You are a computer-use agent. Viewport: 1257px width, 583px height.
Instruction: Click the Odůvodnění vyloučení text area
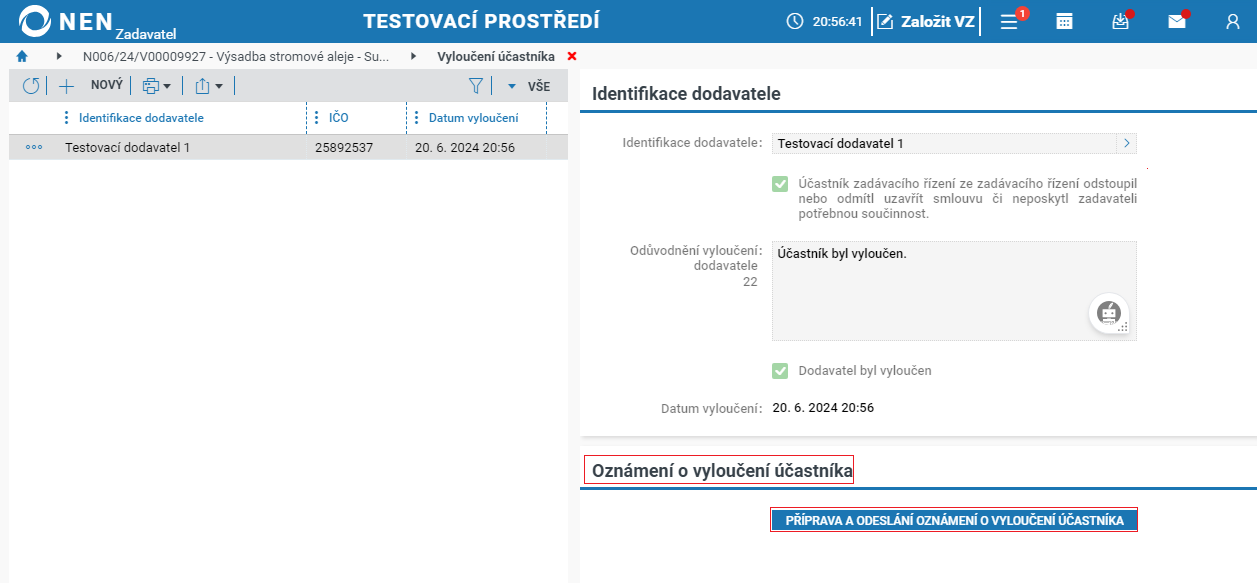[954, 290]
